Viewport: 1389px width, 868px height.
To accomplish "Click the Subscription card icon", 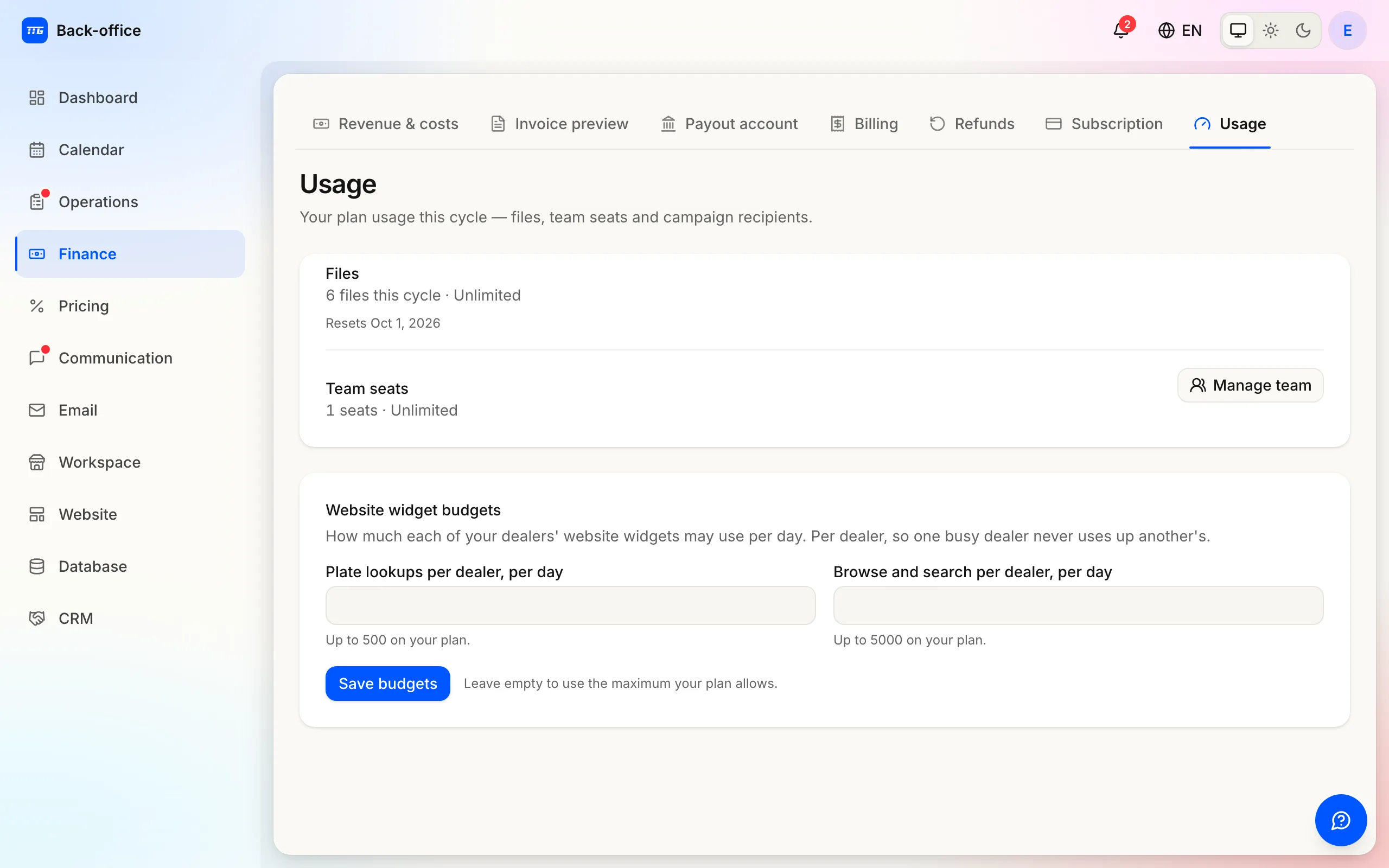I will click(1054, 124).
